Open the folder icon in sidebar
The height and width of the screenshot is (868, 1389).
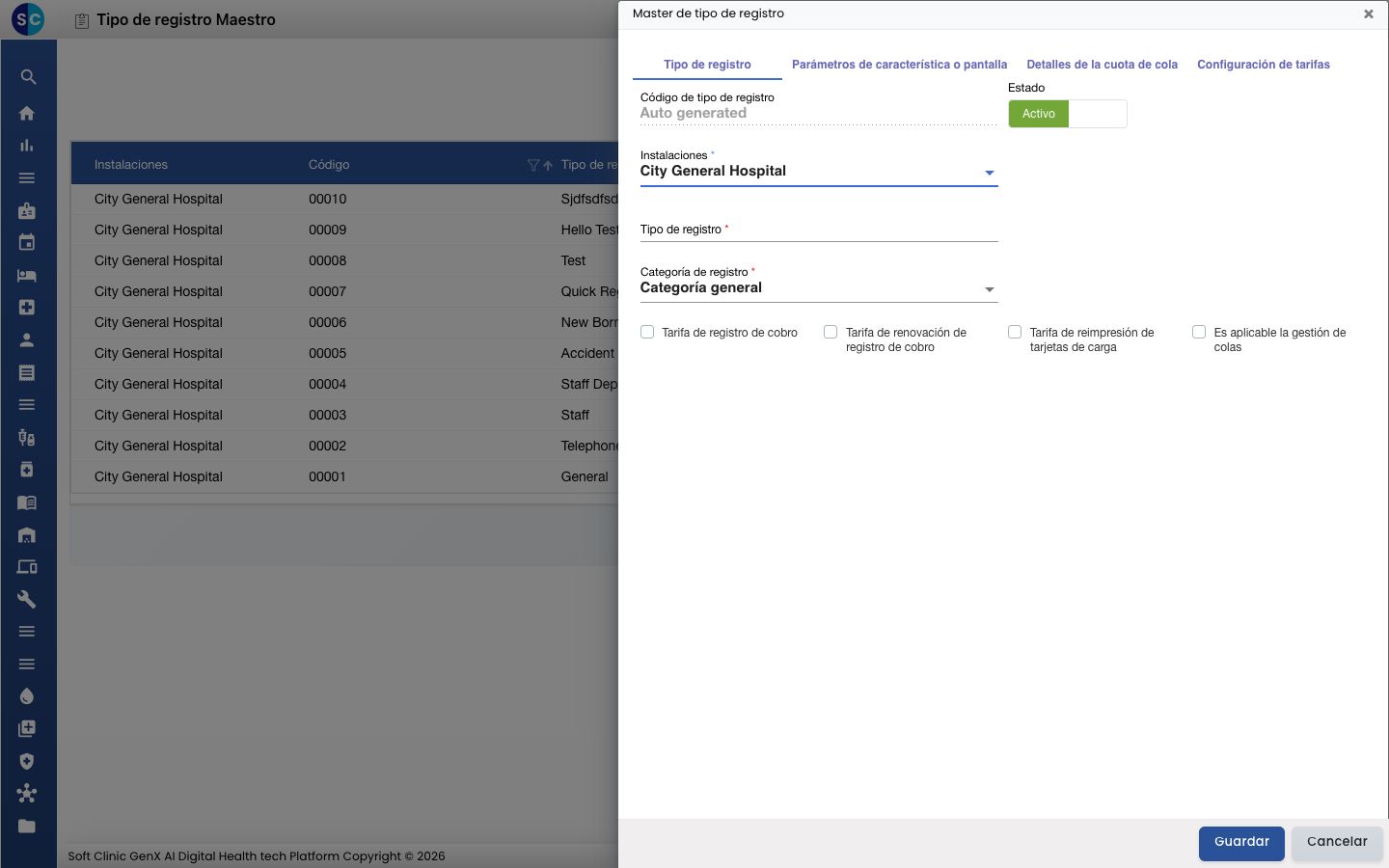(27, 827)
